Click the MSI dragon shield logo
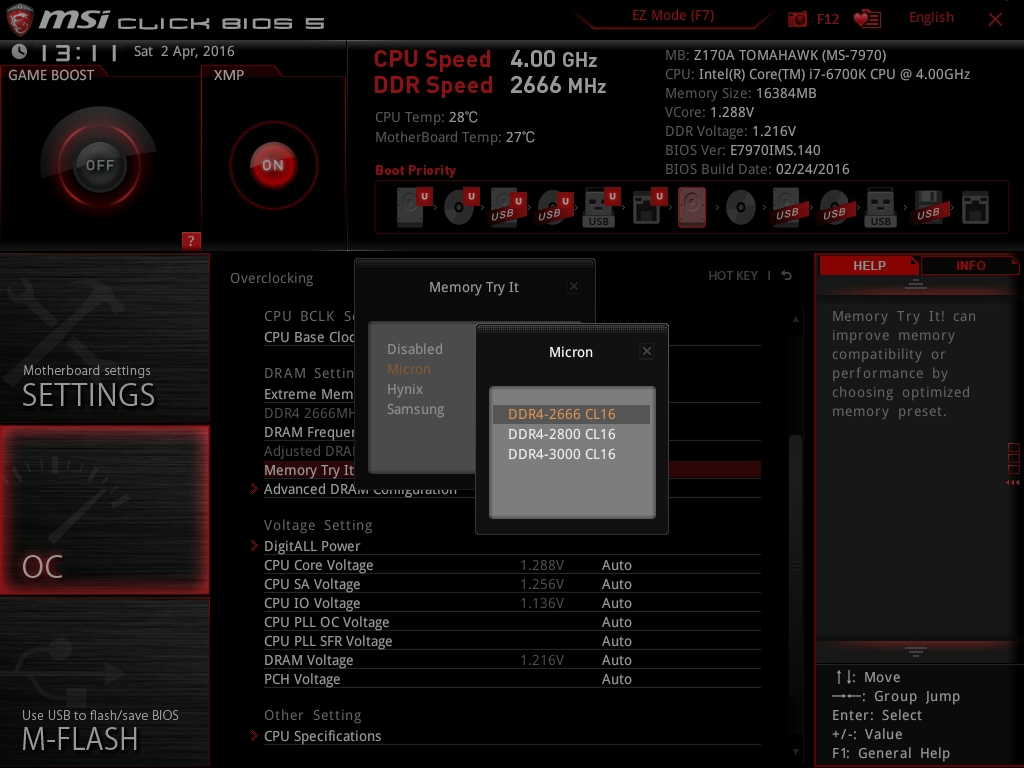Screen dimensions: 1024x768 [x=19, y=20]
